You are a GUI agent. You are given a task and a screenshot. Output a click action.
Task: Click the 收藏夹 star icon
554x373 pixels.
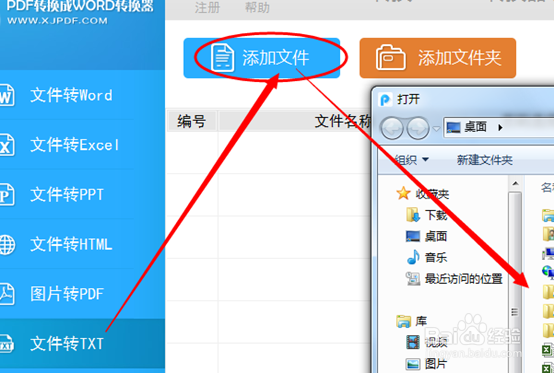pyautogui.click(x=403, y=193)
